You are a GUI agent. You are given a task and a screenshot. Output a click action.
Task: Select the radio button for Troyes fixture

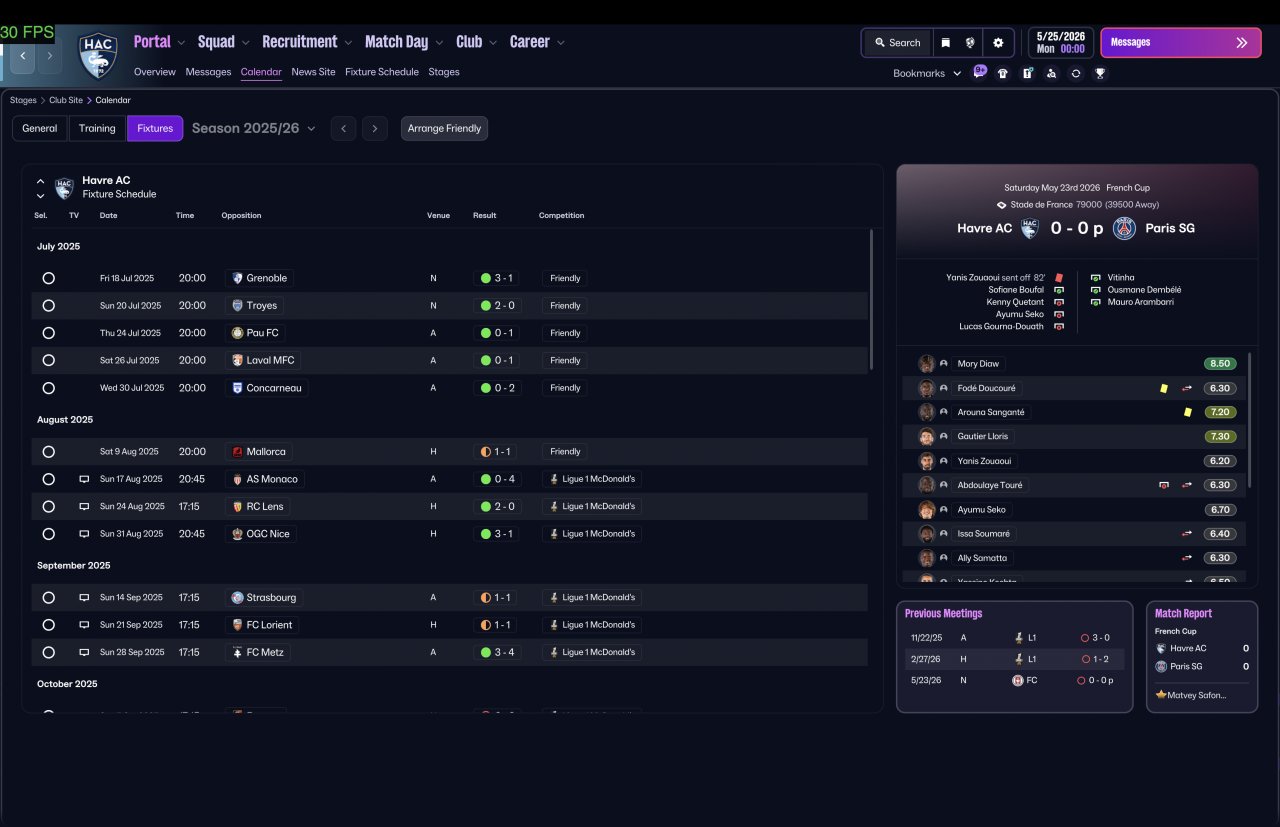[x=48, y=305]
